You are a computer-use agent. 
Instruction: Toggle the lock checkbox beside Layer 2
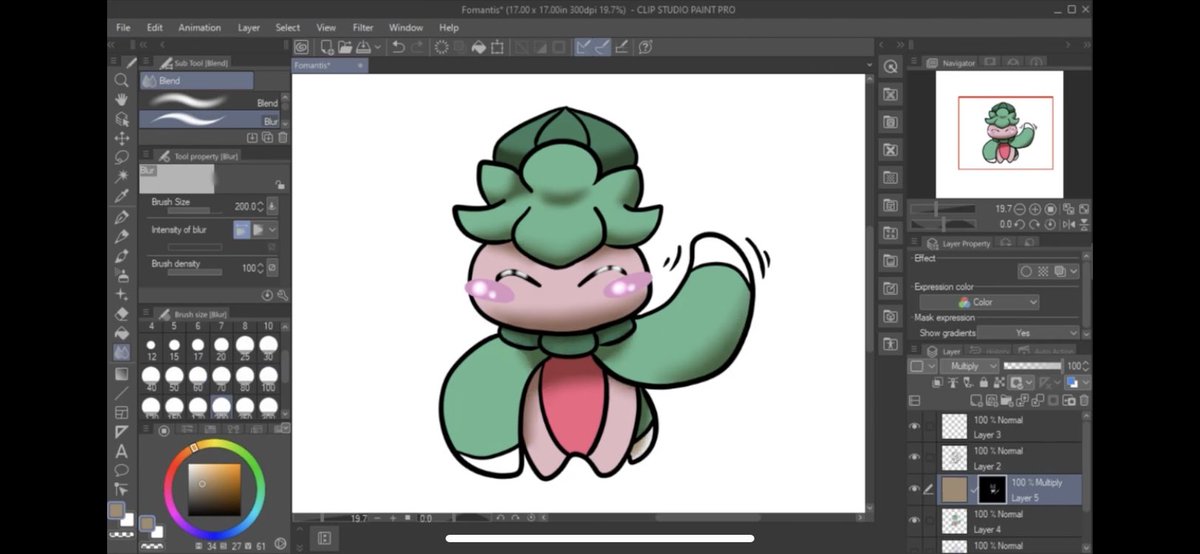click(x=930, y=458)
